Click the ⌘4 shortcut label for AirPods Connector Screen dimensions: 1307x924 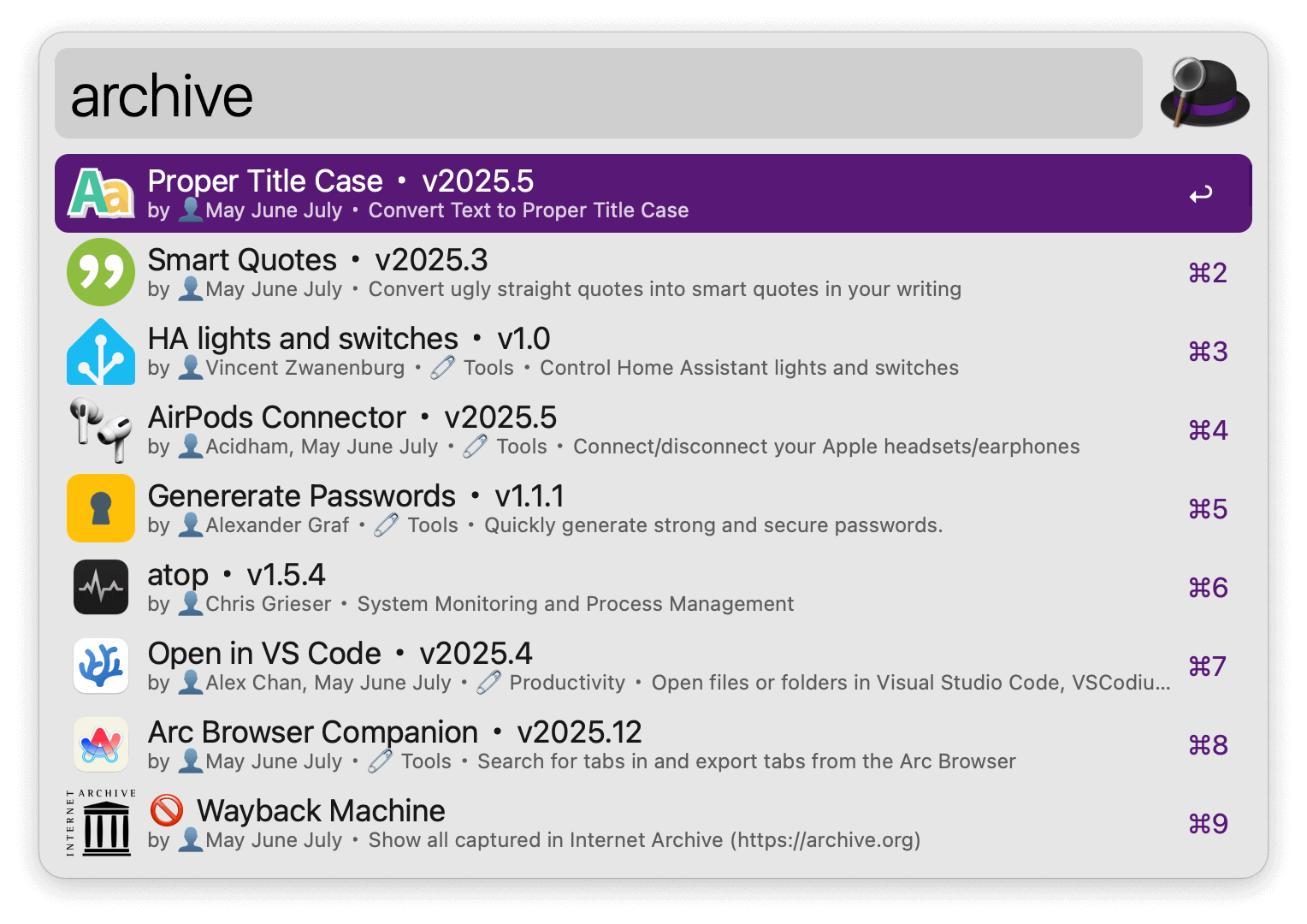click(x=1208, y=430)
